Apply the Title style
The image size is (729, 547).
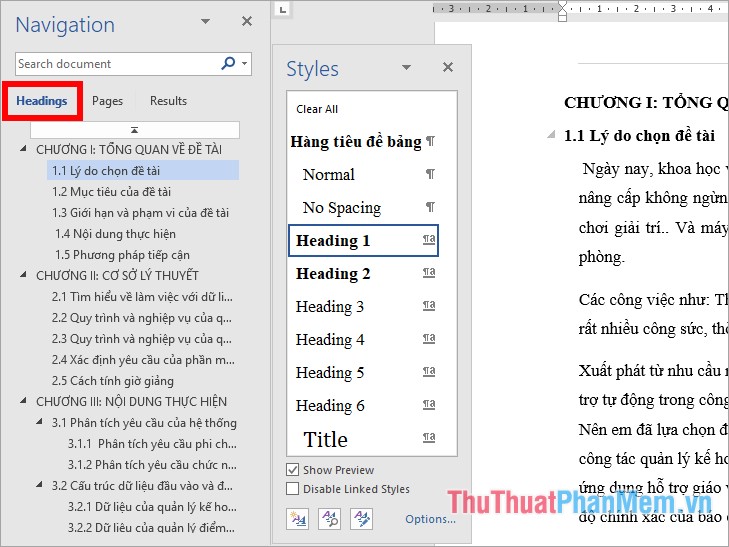point(363,438)
